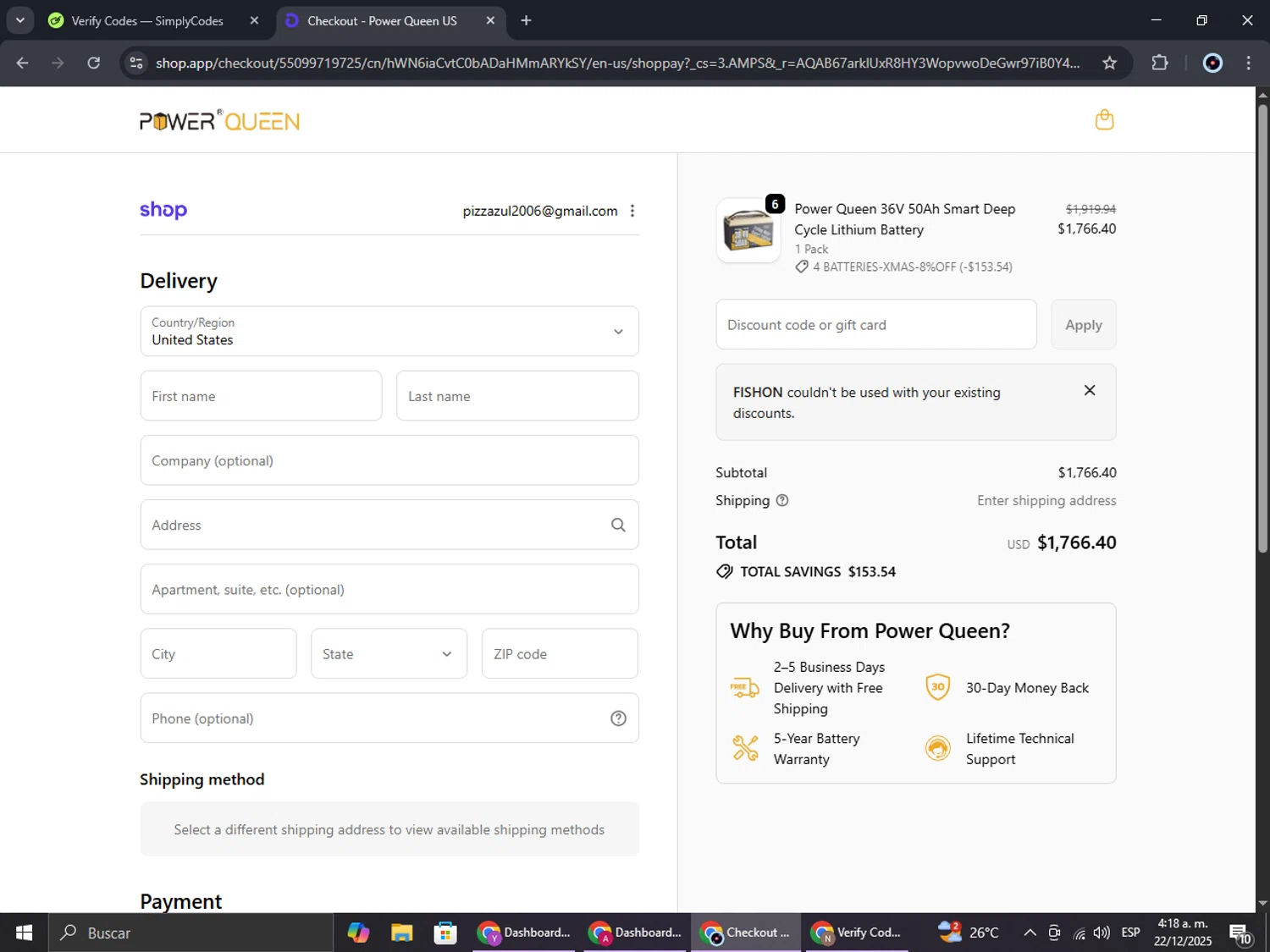1270x952 pixels.
Task: Click the ESP language indicator
Action: 1130,933
